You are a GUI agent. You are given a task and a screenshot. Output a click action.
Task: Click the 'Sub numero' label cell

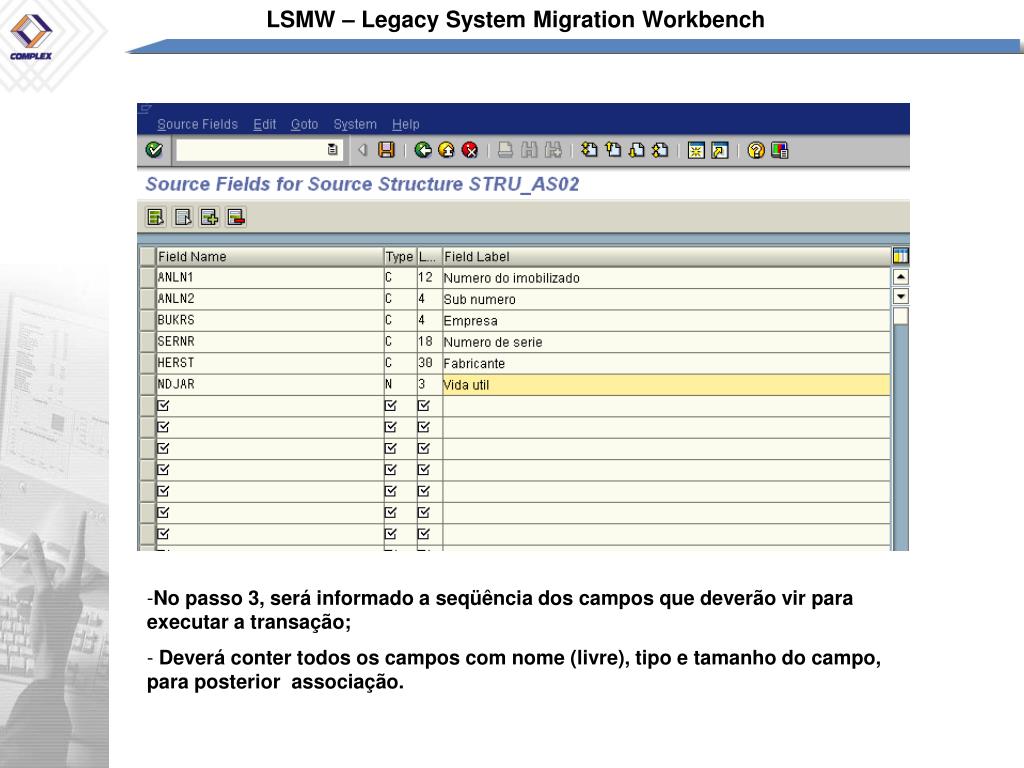(x=666, y=299)
